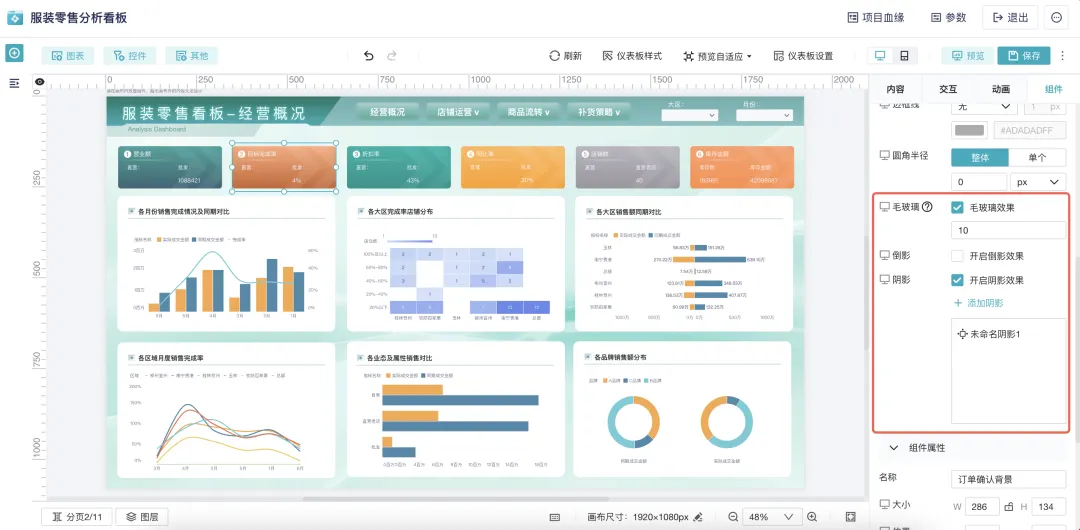Image resolution: width=1080 pixels, height=530 pixels.
Task: Switch to the 动画 tab
Action: pyautogui.click(x=1000, y=89)
